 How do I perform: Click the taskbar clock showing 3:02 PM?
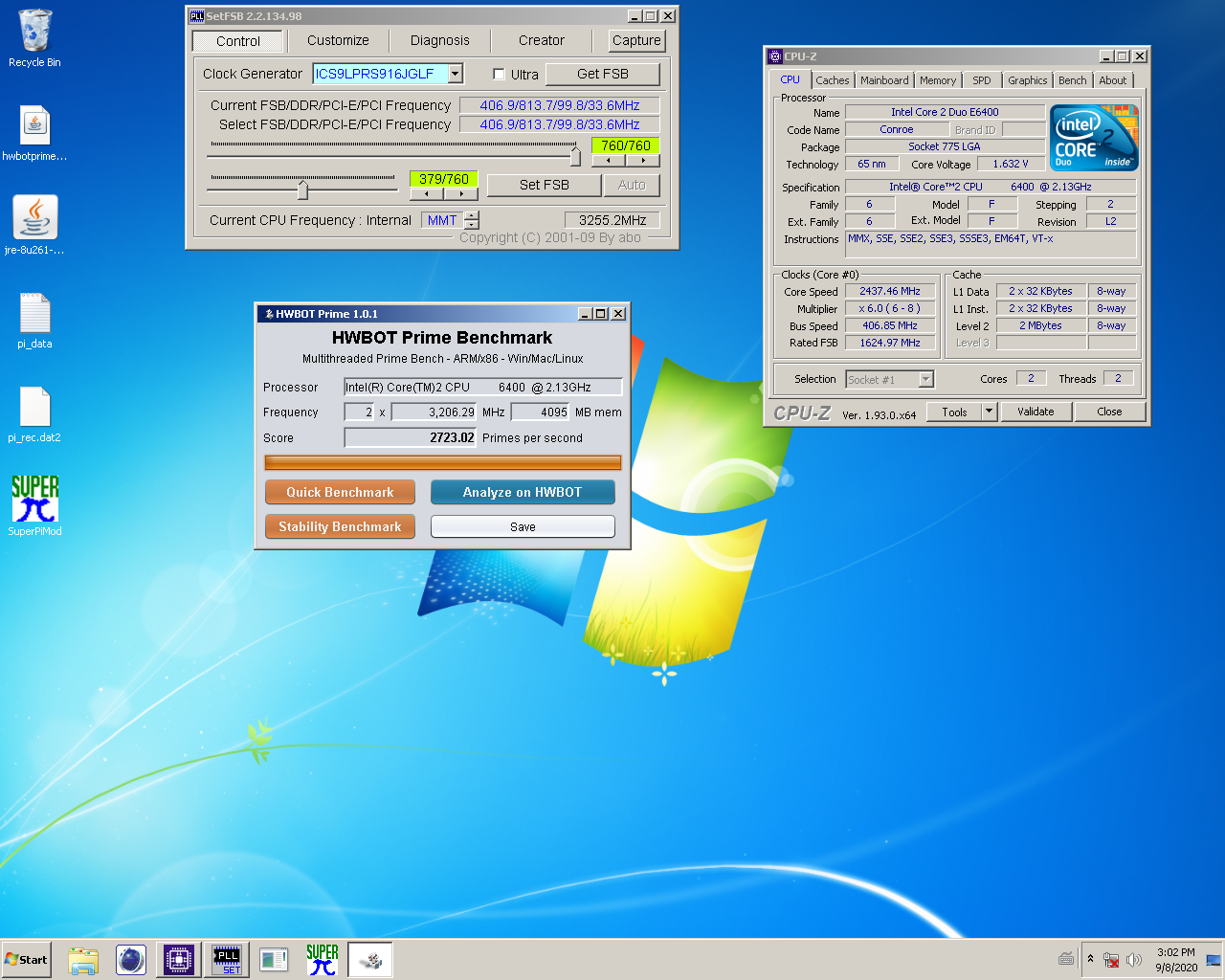[x=1176, y=959]
